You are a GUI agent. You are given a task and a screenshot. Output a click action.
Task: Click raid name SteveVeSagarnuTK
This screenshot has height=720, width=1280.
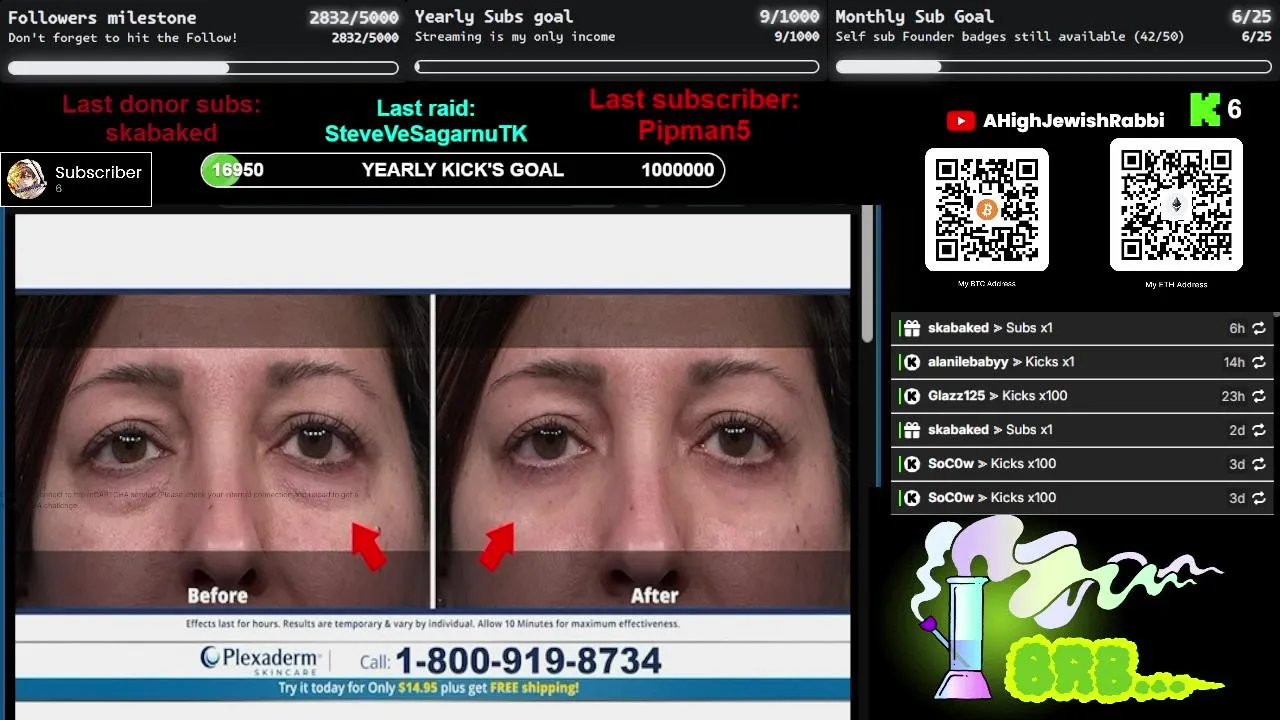pyautogui.click(x=426, y=134)
